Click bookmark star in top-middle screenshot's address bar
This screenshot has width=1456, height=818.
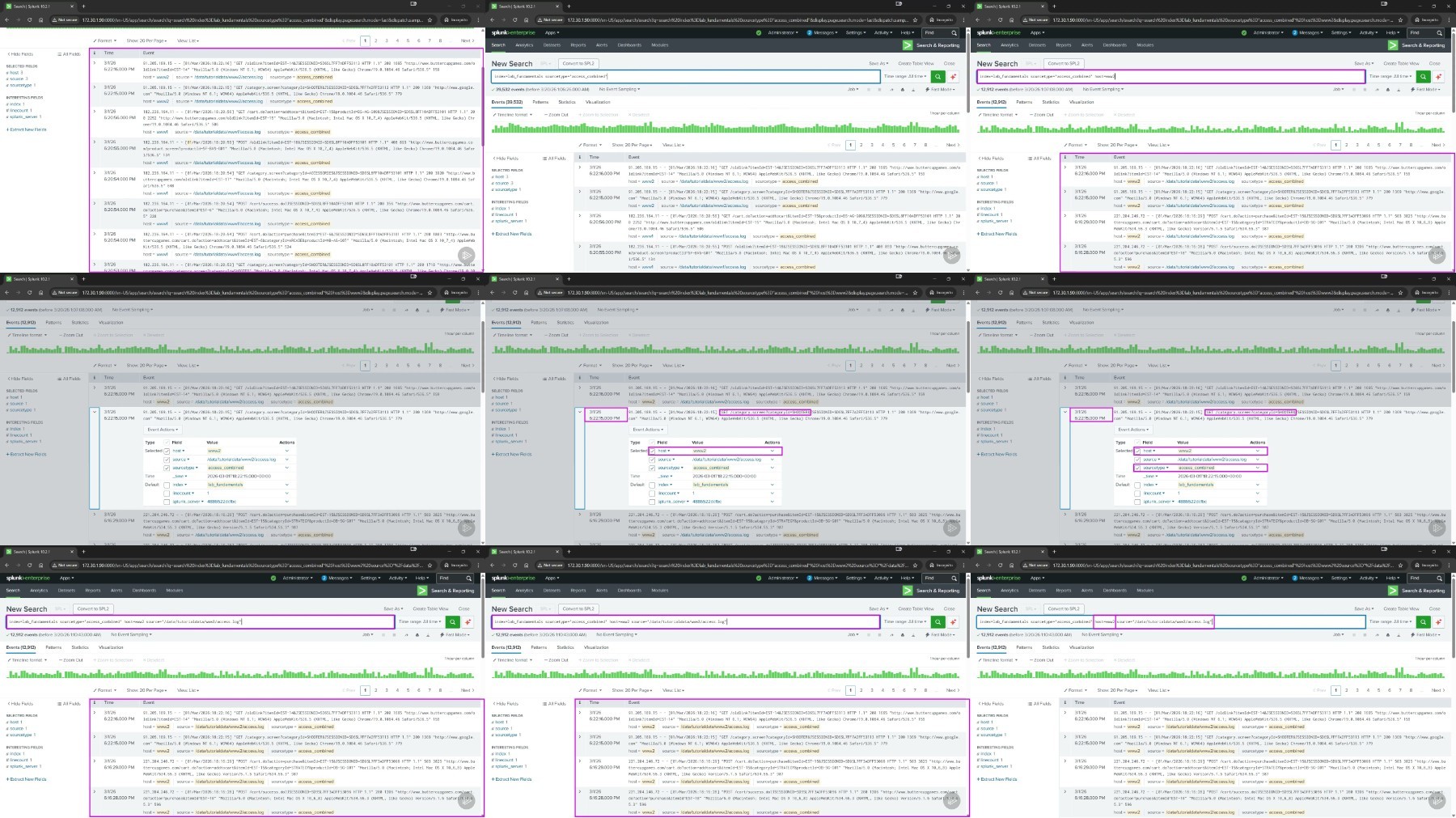click(915, 19)
